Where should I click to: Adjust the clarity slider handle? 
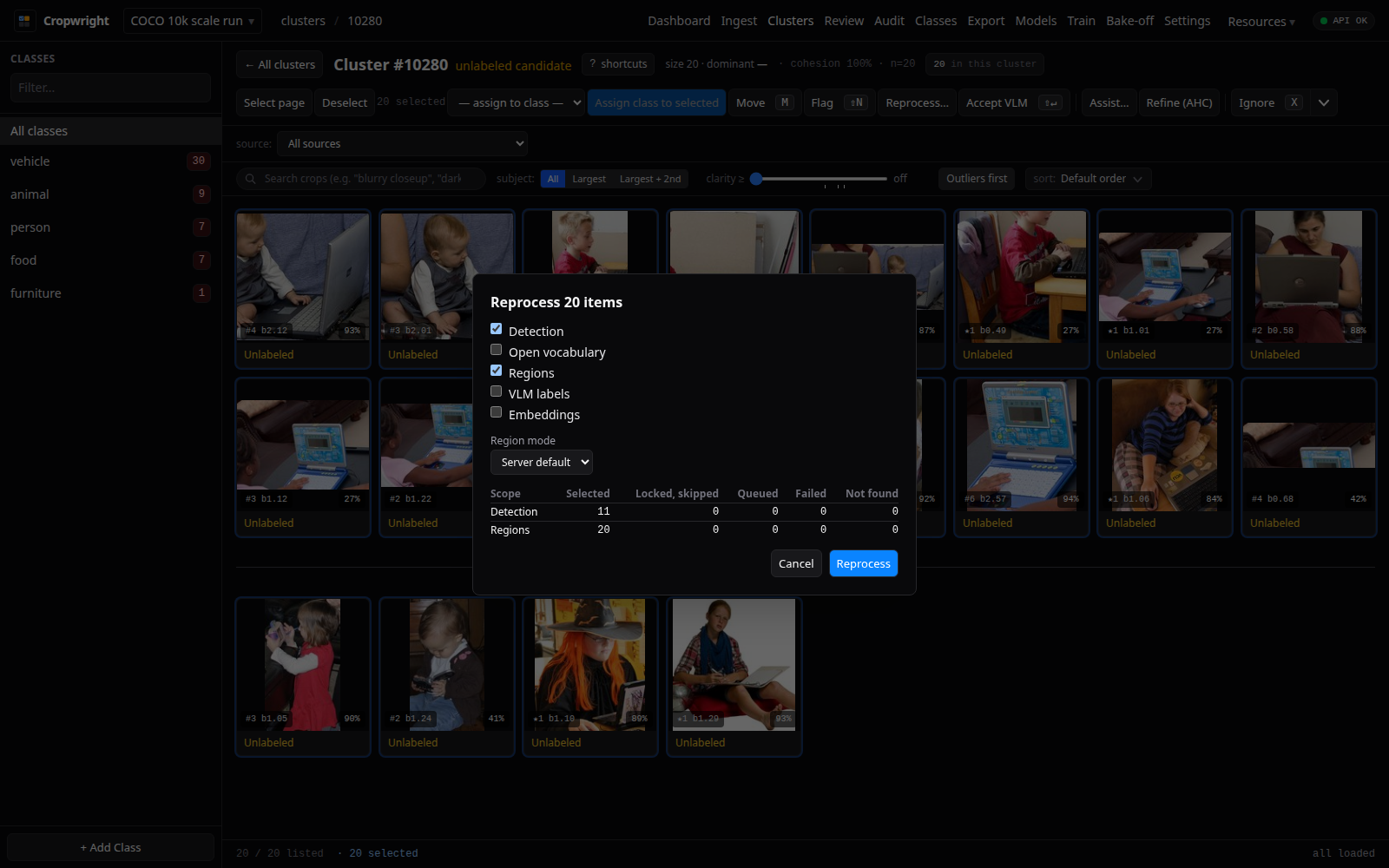(756, 179)
